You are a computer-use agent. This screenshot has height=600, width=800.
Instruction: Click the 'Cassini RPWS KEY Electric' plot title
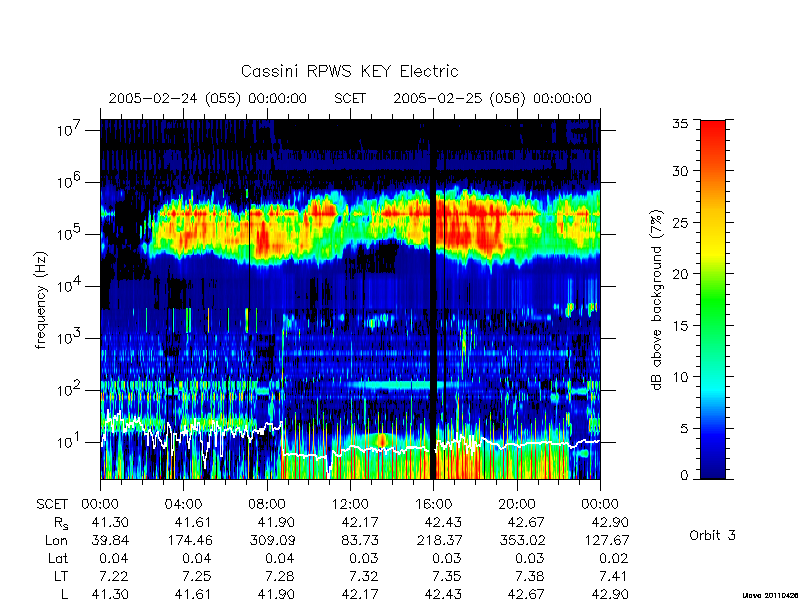click(349, 71)
